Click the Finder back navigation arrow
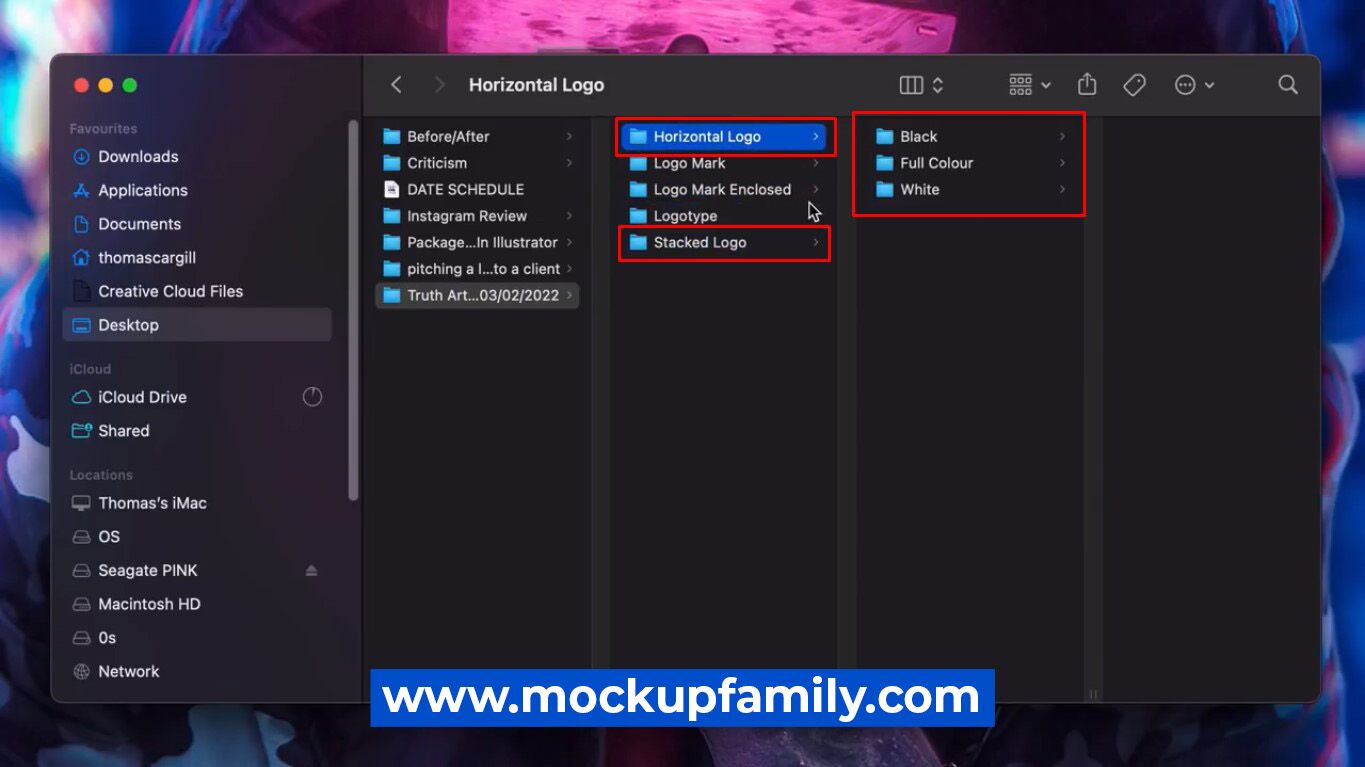 click(x=396, y=85)
